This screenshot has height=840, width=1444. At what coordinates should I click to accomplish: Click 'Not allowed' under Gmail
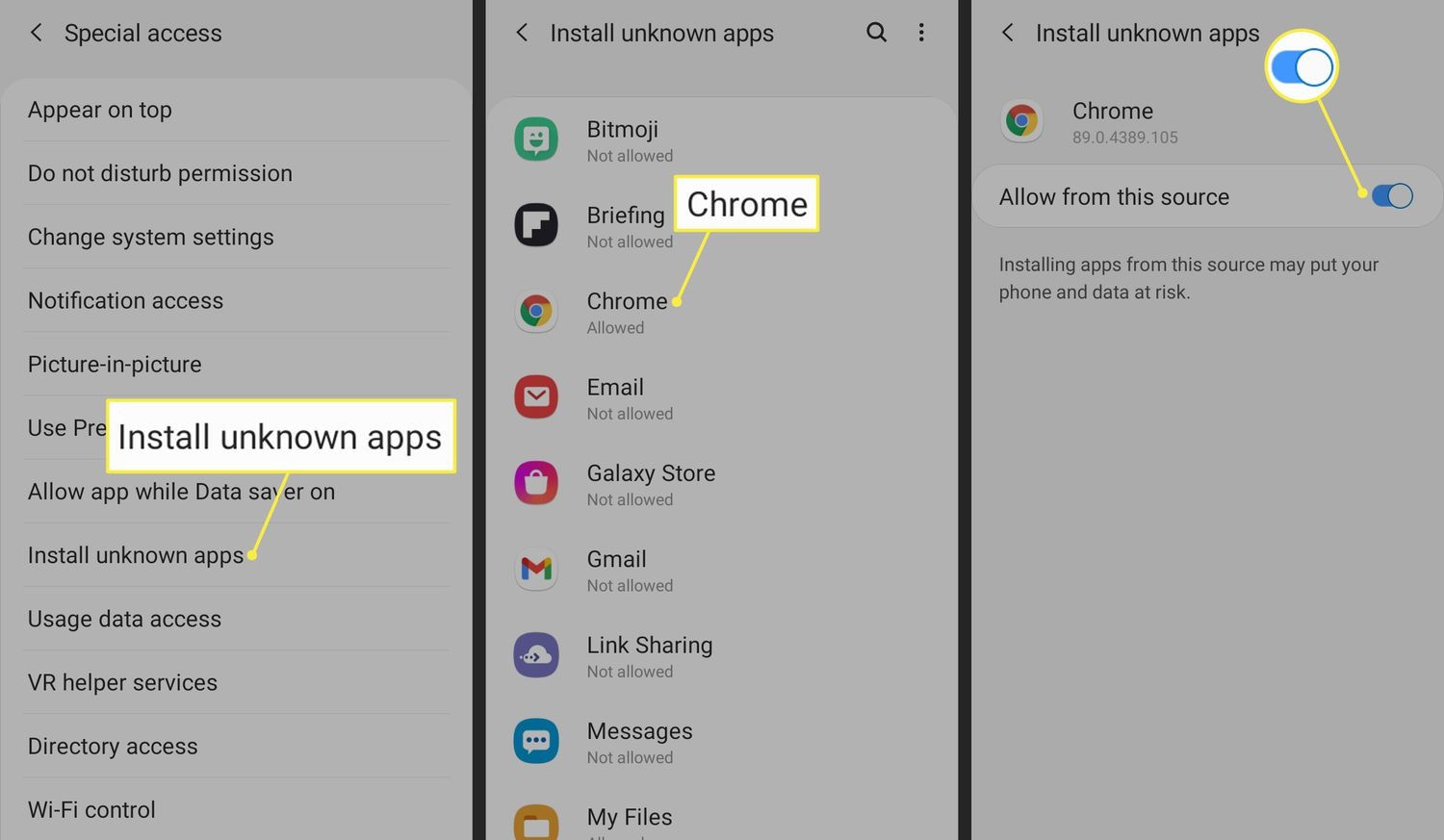(x=631, y=586)
